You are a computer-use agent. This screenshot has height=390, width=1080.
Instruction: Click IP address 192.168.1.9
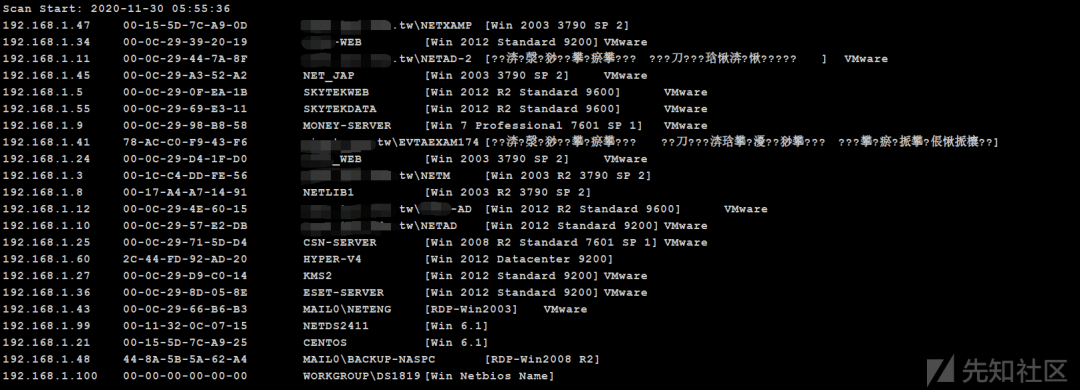[x=43, y=125]
